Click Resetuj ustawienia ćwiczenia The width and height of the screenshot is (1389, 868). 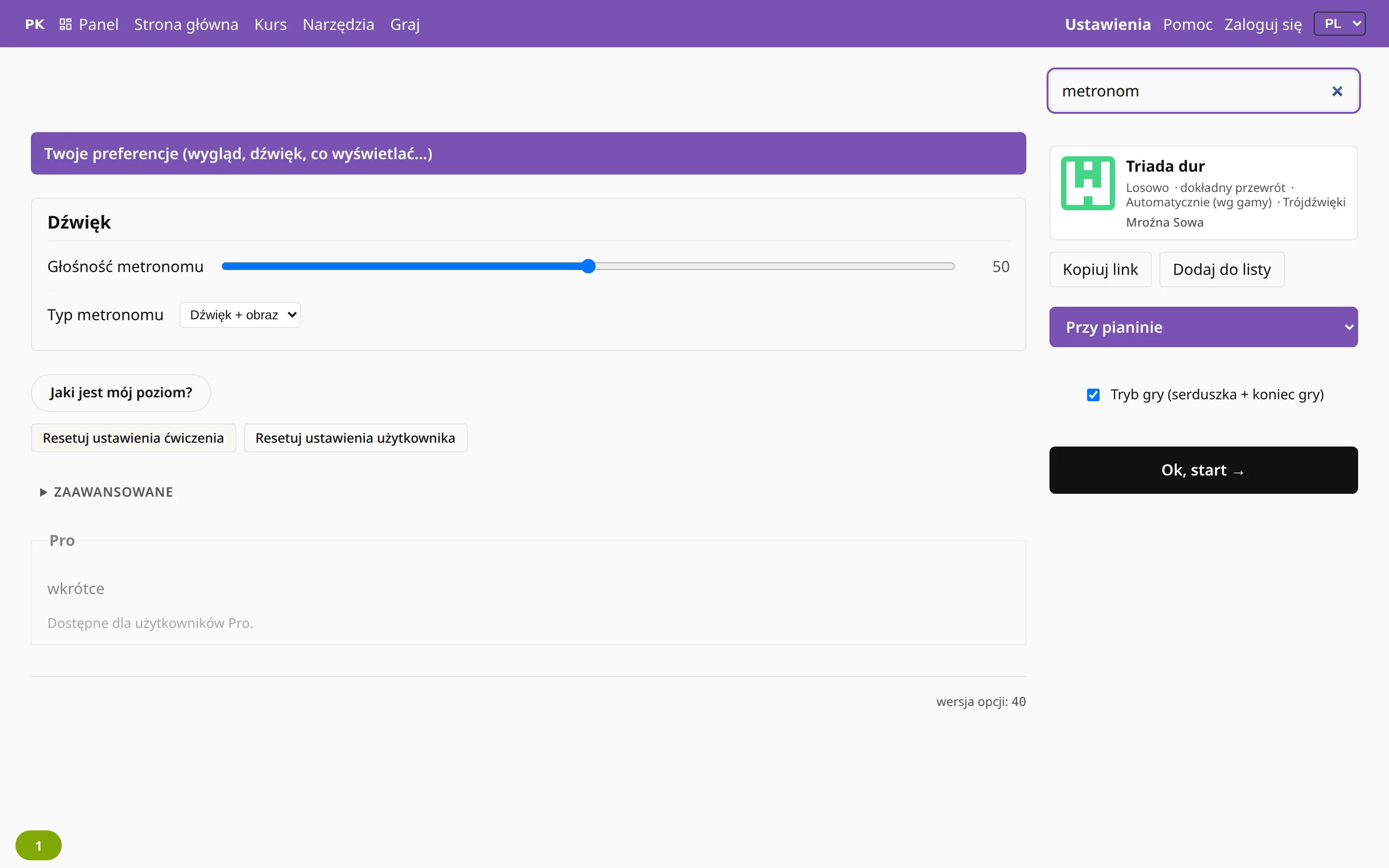coord(133,438)
